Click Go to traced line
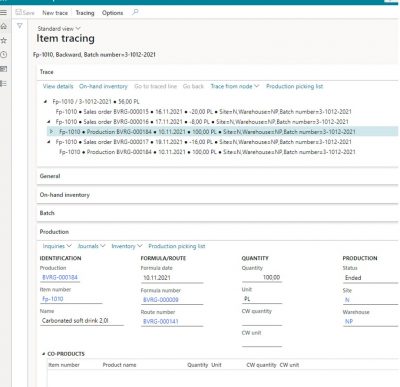The image size is (400, 387). tap(155, 86)
